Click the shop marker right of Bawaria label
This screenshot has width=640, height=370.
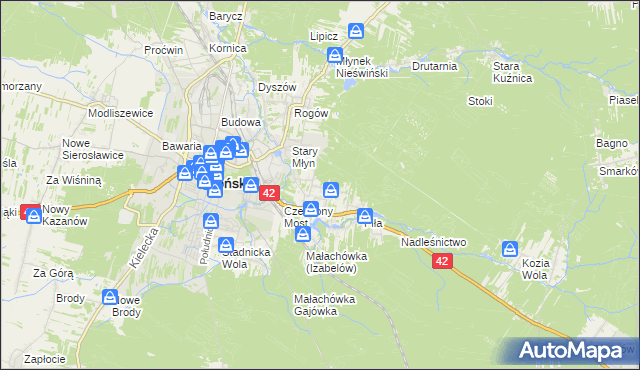(211, 154)
